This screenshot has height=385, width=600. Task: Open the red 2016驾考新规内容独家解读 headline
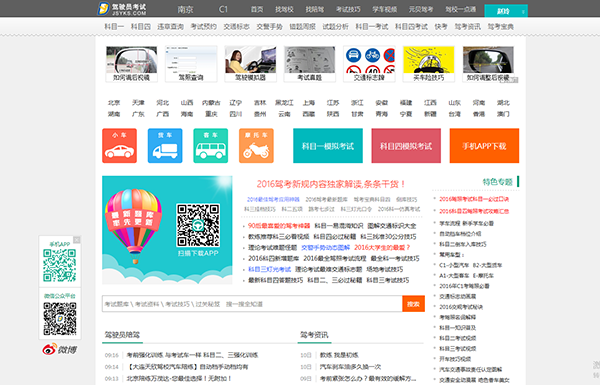click(x=331, y=184)
